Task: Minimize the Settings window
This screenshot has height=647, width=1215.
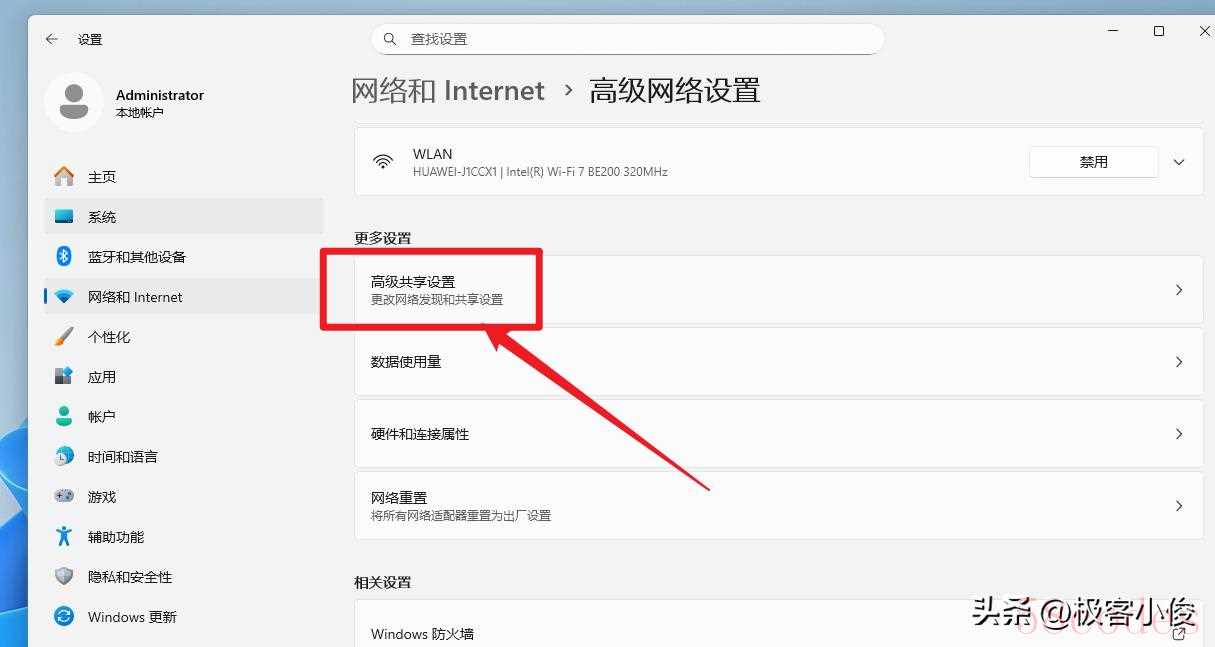Action: coord(1112,31)
